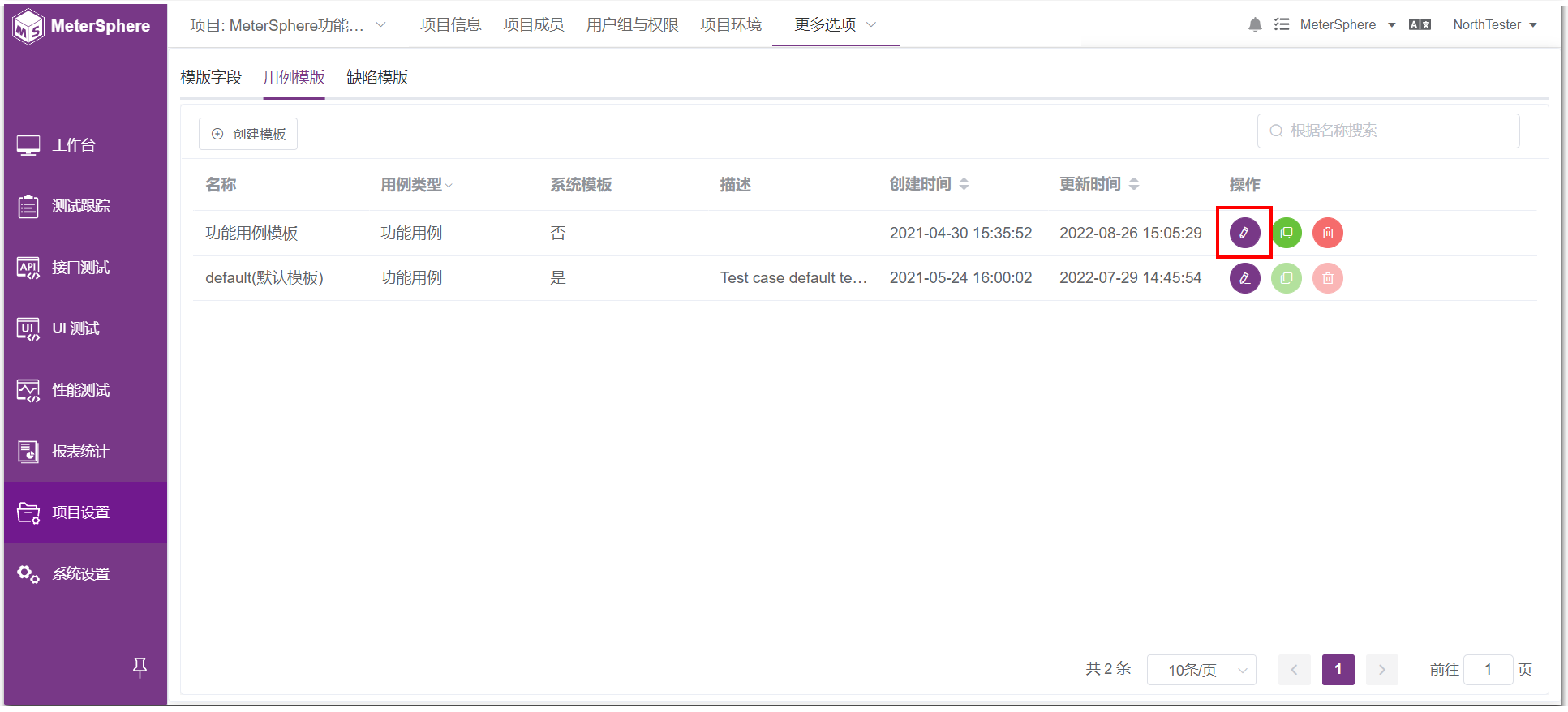Click the 创建模板 button

point(248,134)
